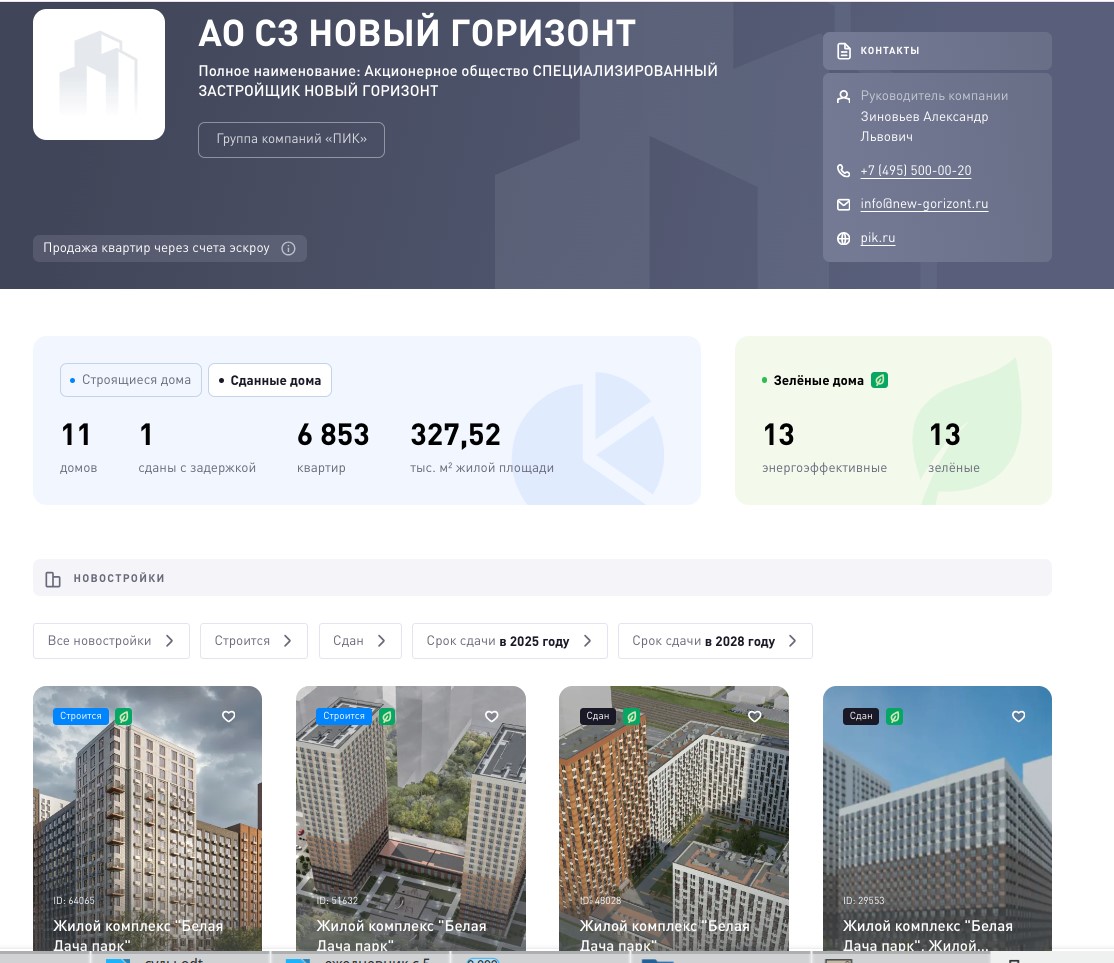Select the Сданные дома tab
The image size is (1114, 963).
270,380
